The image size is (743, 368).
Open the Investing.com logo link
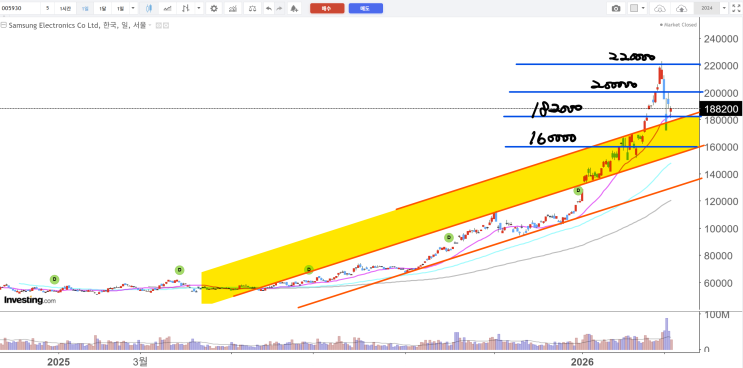coord(30,300)
